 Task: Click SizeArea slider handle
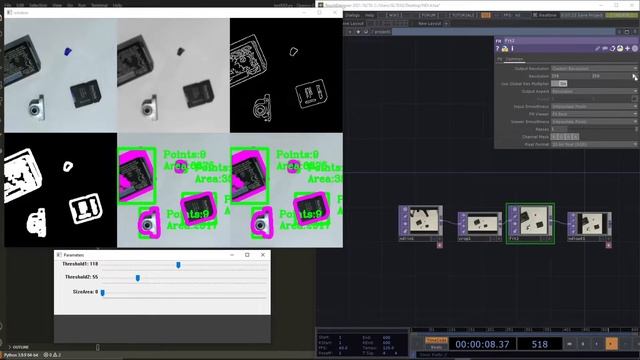coord(102,293)
